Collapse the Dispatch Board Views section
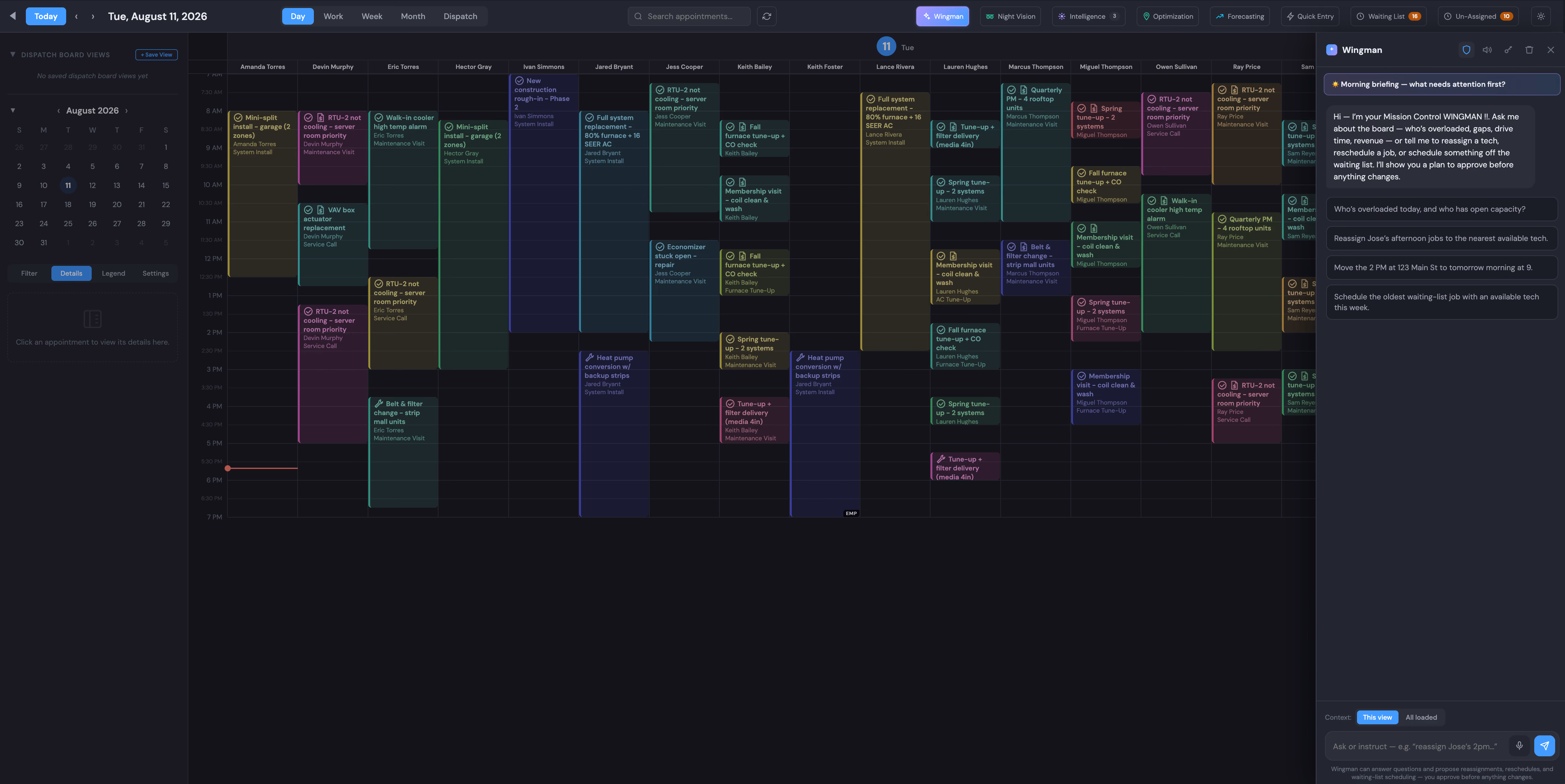 pyautogui.click(x=13, y=55)
